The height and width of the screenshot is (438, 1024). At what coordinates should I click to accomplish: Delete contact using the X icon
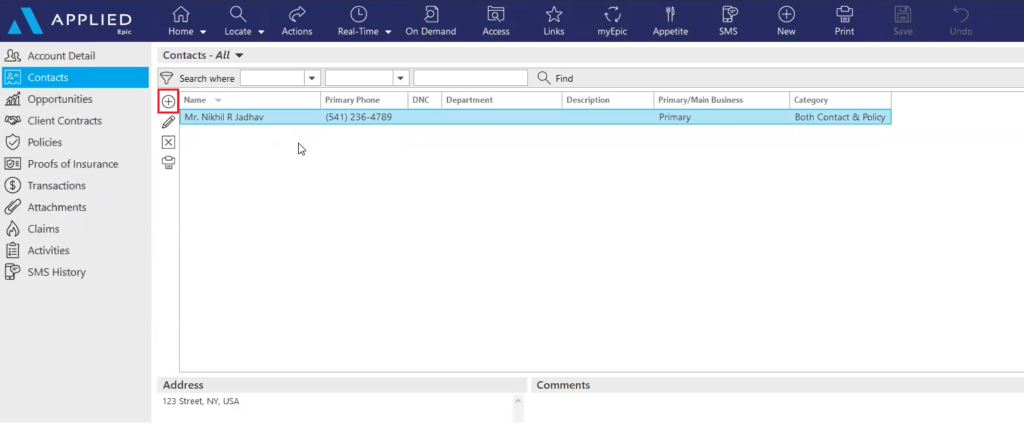coord(168,142)
